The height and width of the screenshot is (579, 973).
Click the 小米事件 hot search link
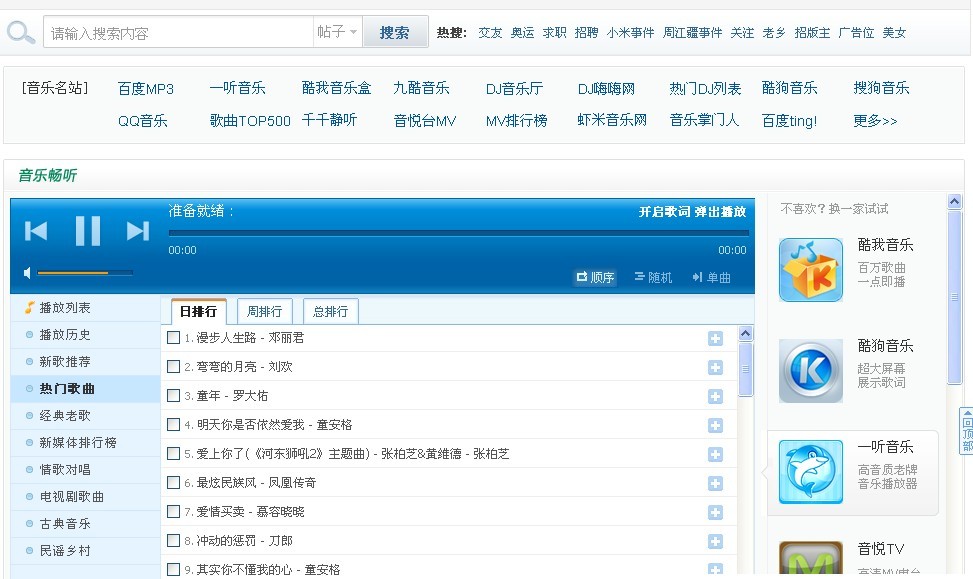(630, 33)
